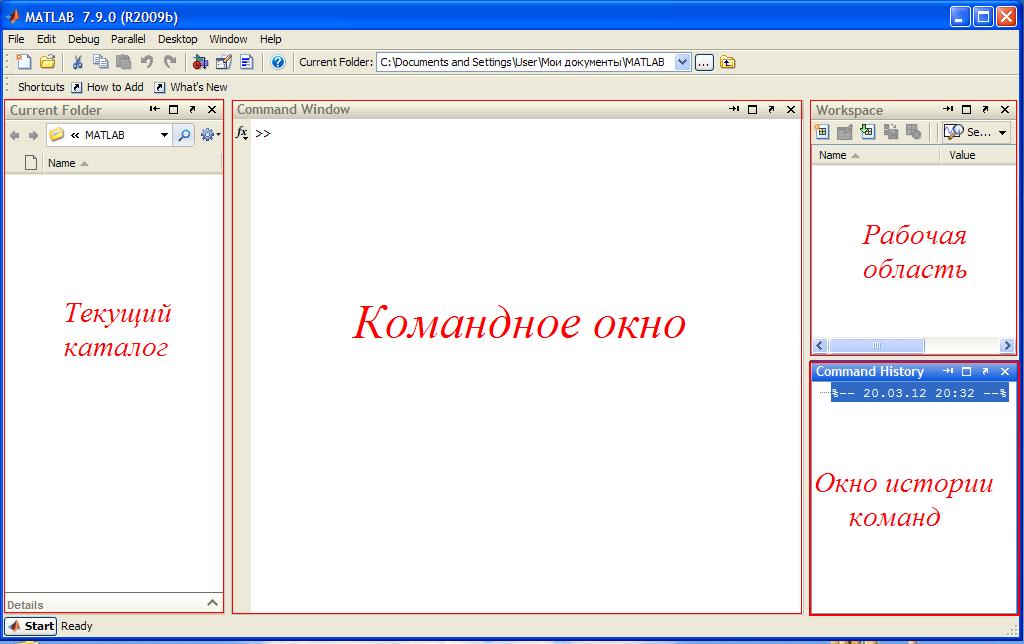
Task: Expand the Details pane chevron
Action: click(x=212, y=603)
